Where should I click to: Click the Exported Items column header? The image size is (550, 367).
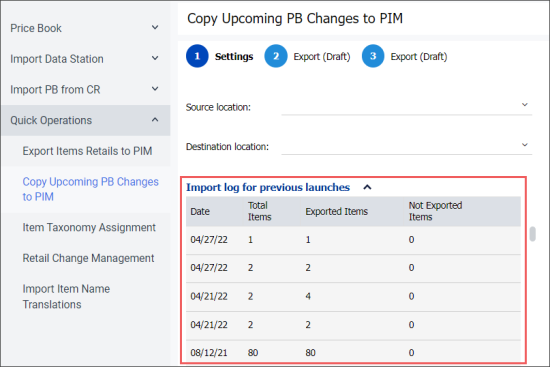point(336,212)
